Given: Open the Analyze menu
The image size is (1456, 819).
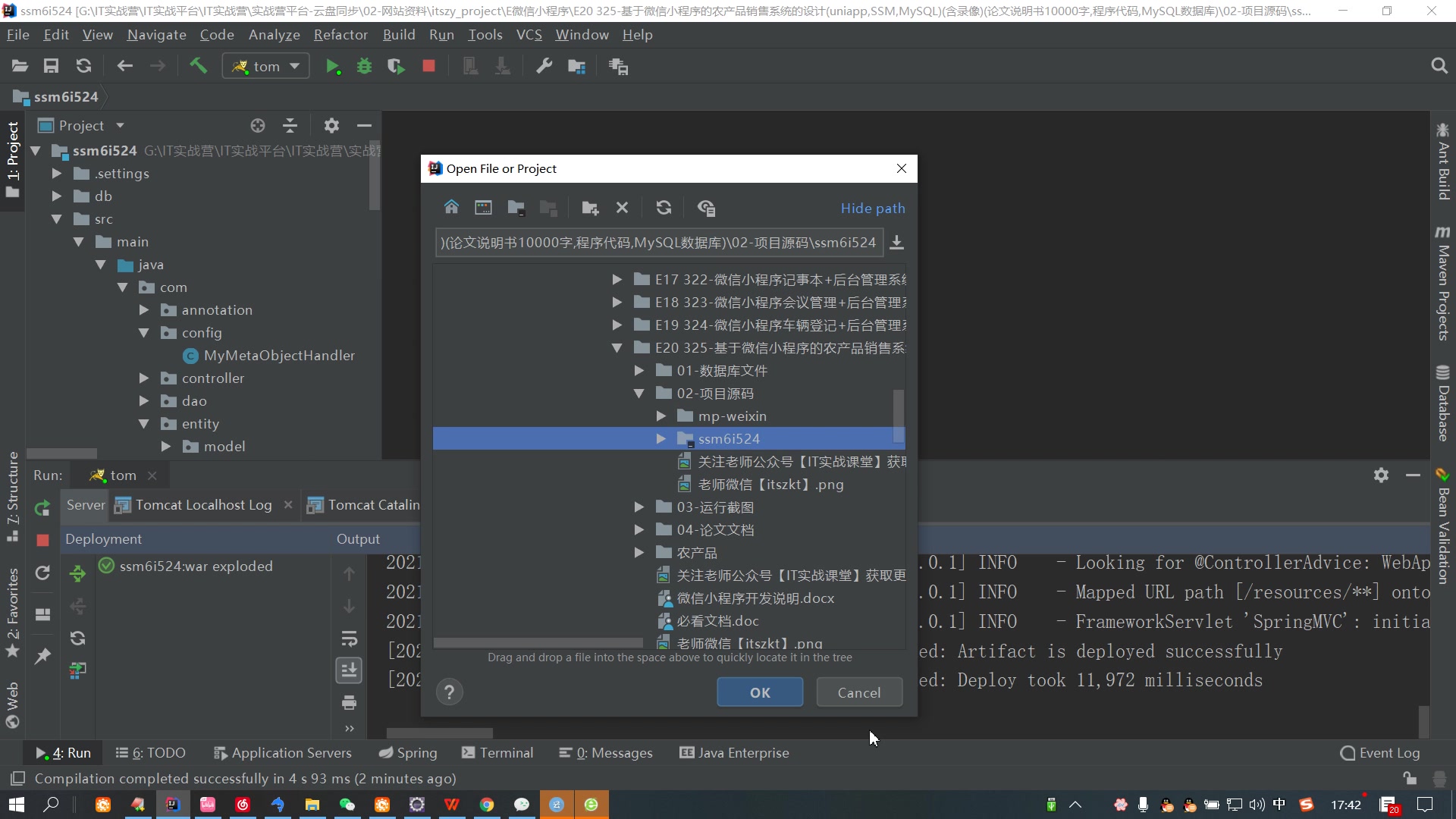Looking at the screenshot, I should [274, 35].
